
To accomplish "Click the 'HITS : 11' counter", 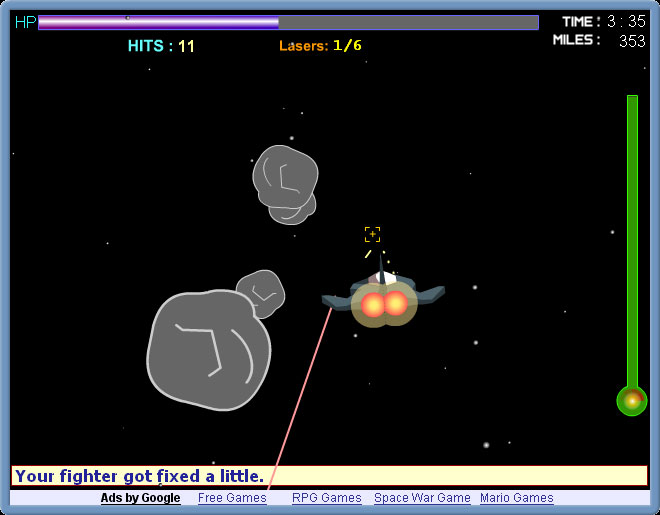I will tap(161, 46).
